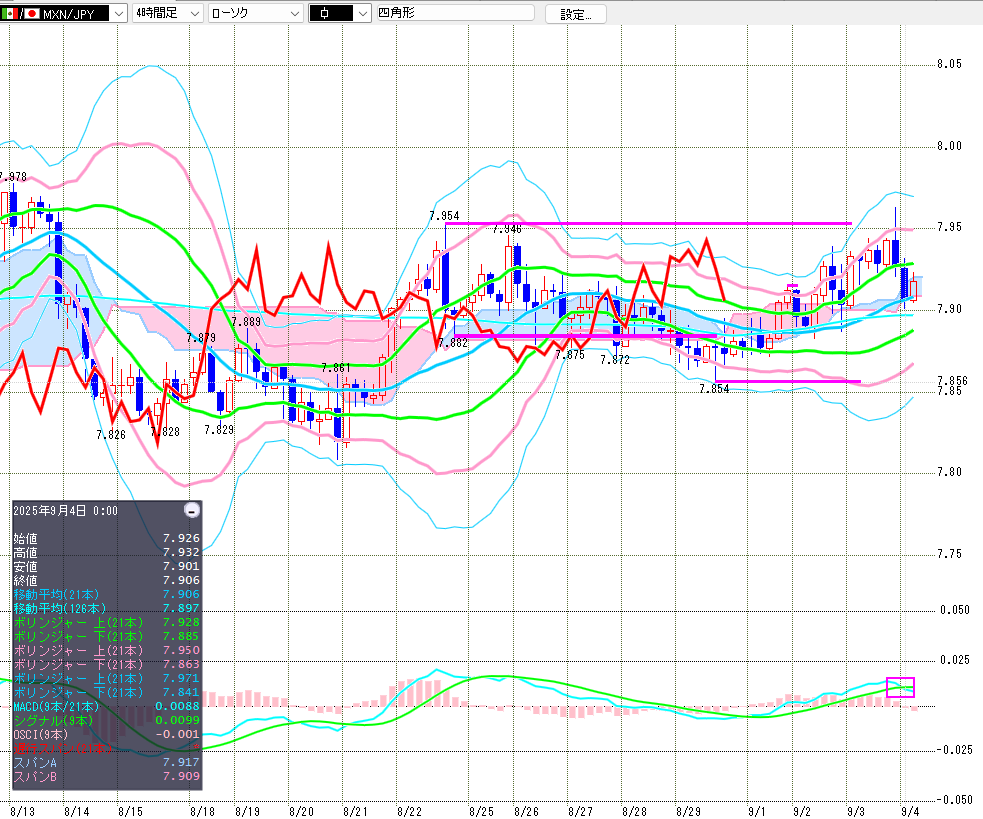Click the 安値 value 7.901
This screenshot has height=819, width=983.
(181, 566)
